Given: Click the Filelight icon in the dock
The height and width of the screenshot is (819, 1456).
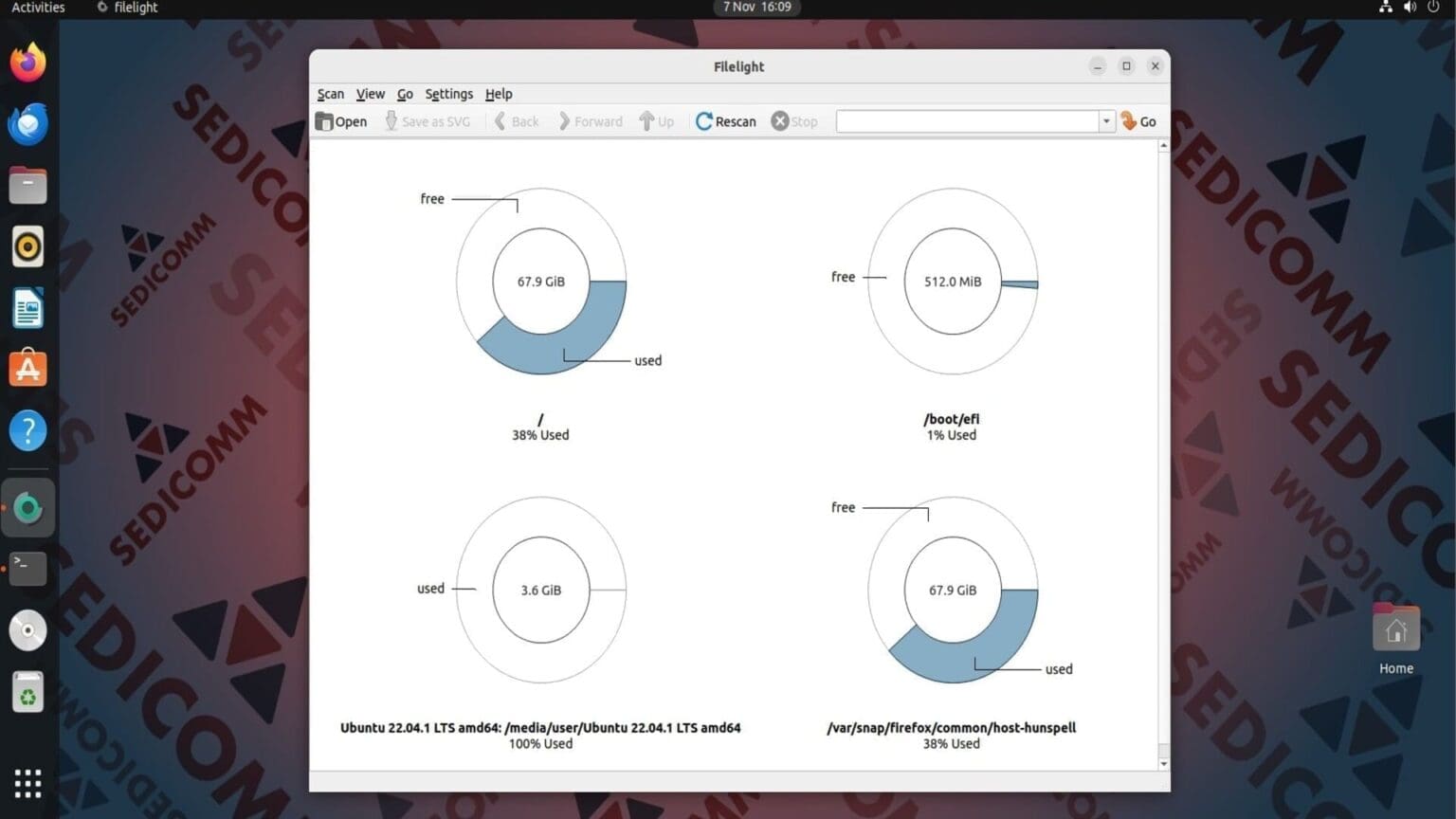Looking at the screenshot, I should click(27, 508).
